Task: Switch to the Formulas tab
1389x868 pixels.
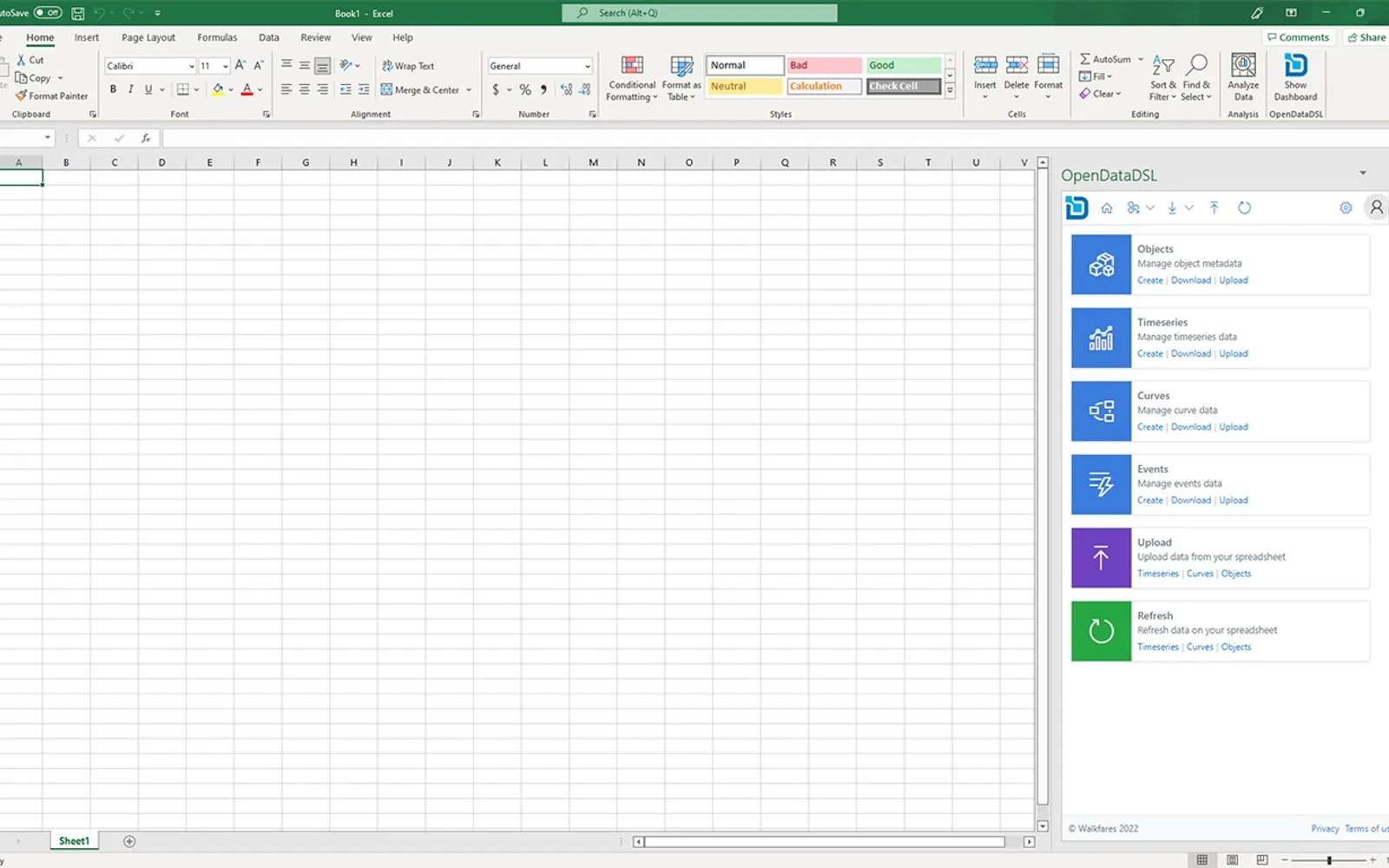Action: (x=217, y=37)
